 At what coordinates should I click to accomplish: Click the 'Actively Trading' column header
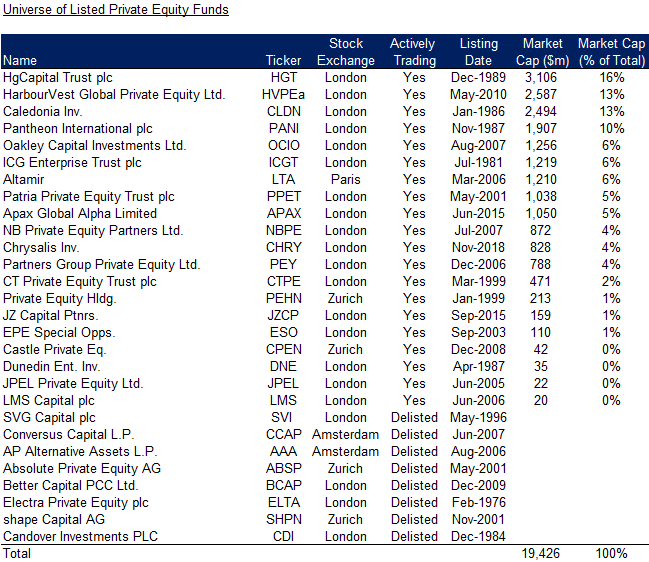413,52
